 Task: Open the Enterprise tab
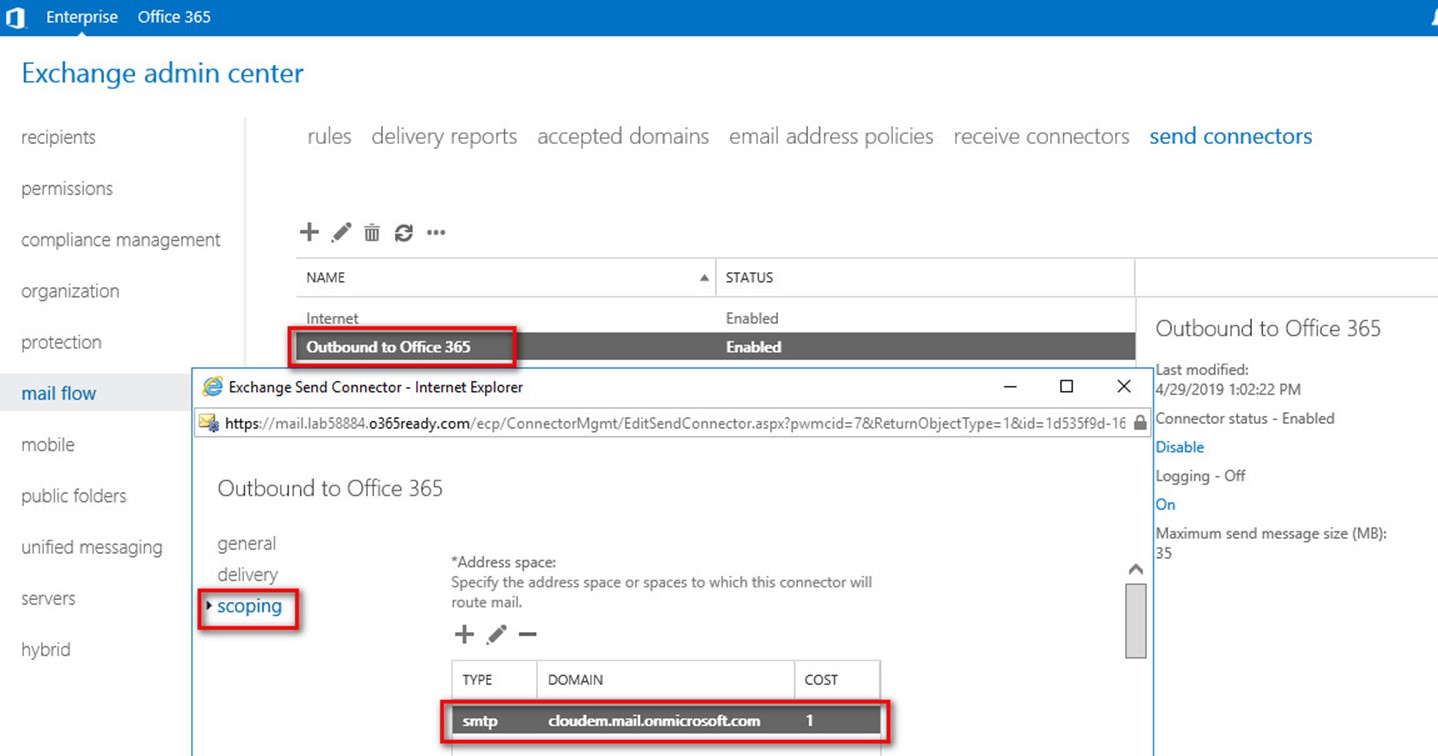[x=82, y=17]
